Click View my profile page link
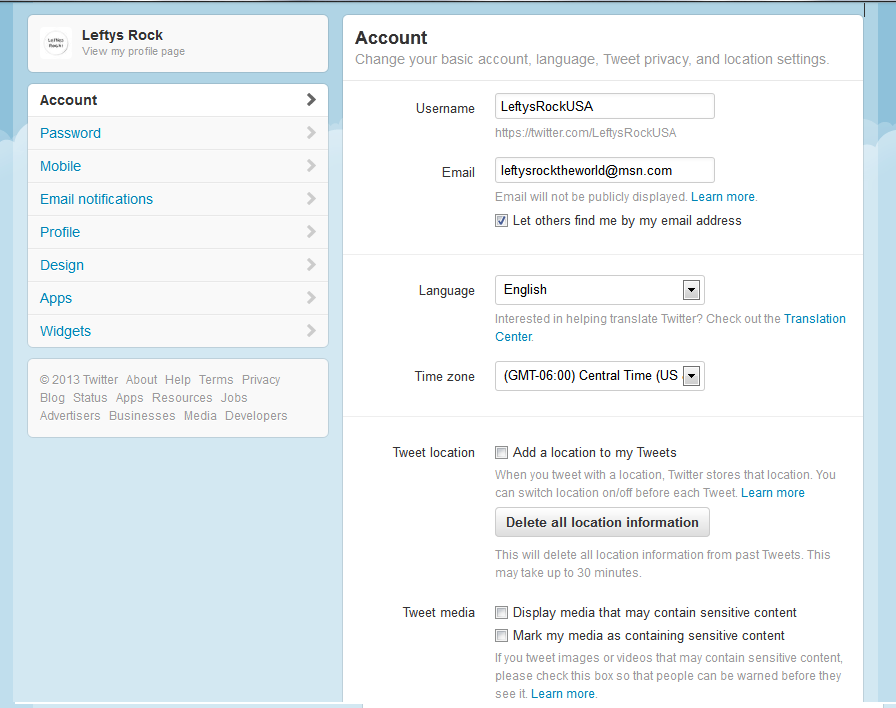Viewport: 896px width, 708px height. coord(134,51)
